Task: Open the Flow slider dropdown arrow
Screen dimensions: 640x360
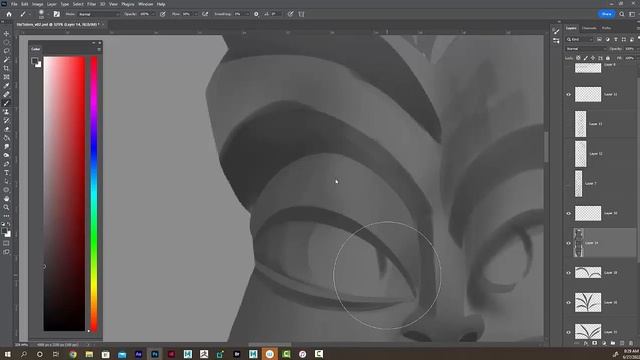Action: 196,14
